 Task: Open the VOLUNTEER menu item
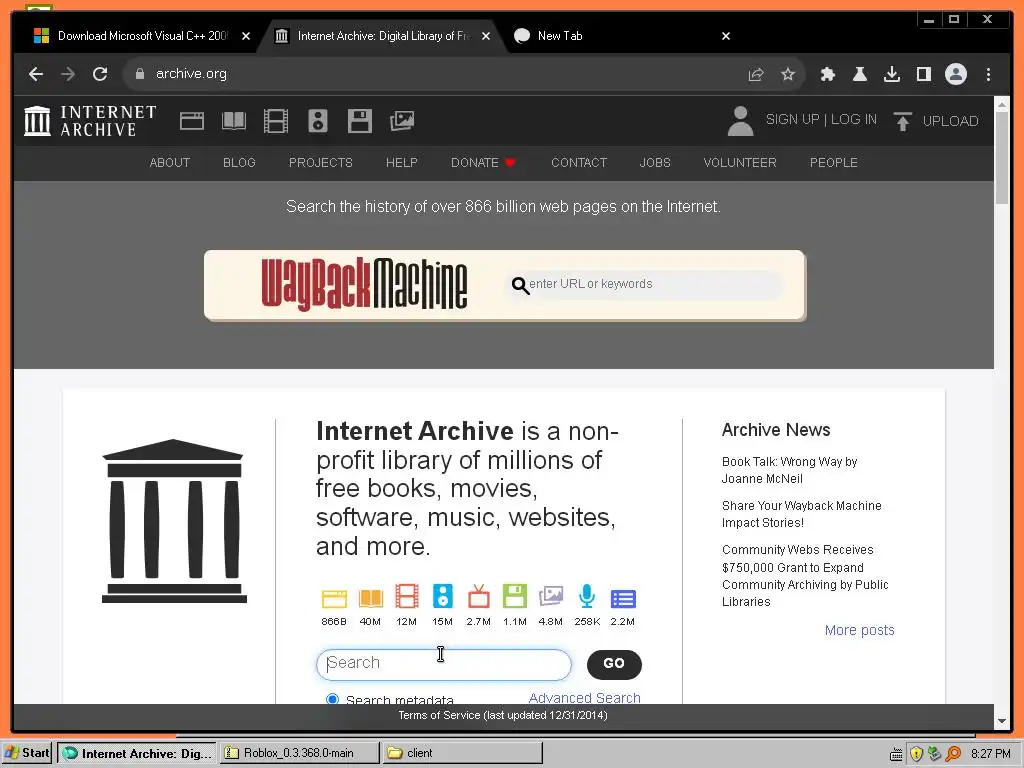coord(740,163)
